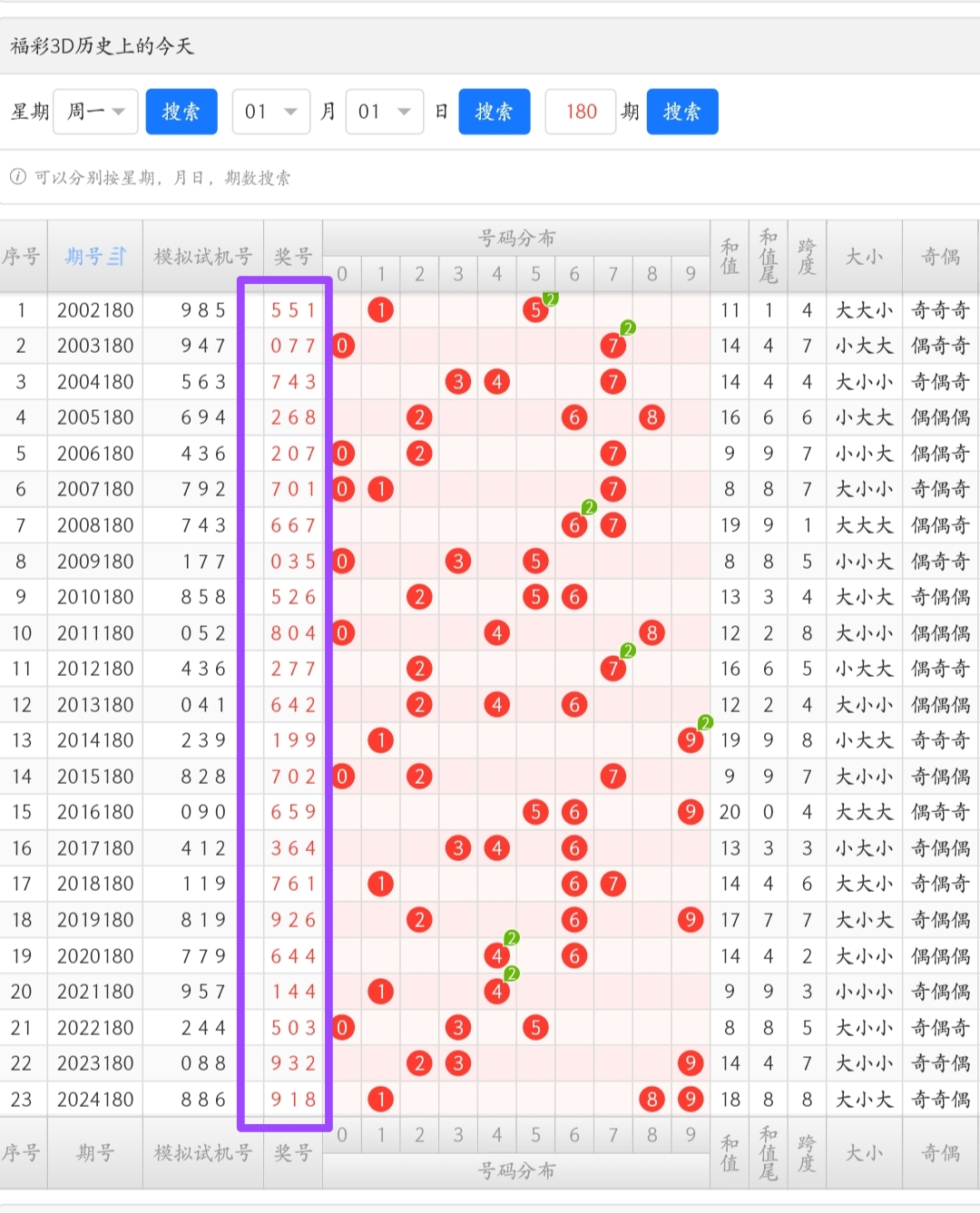
Task: Click red ball 6 in row 2010180
Action: click(x=574, y=597)
